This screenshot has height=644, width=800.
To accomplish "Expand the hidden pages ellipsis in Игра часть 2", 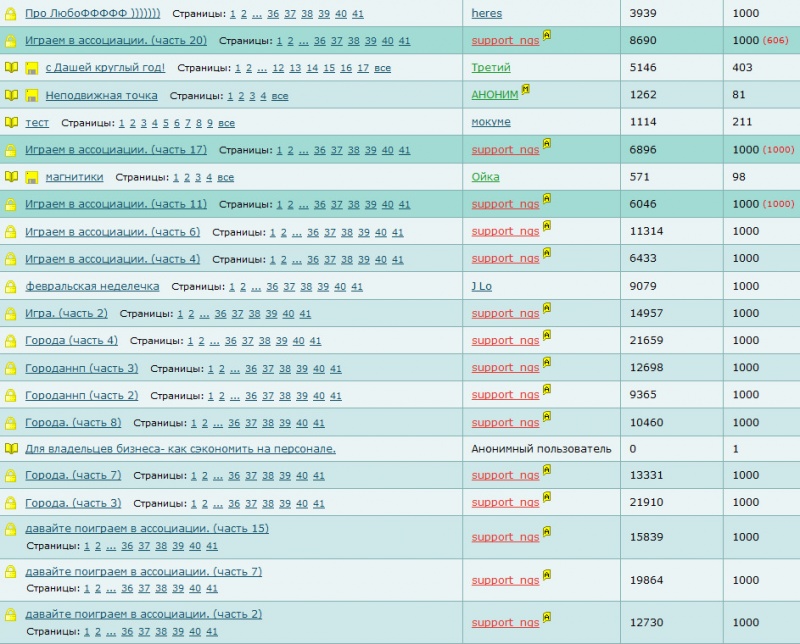I will [204, 314].
